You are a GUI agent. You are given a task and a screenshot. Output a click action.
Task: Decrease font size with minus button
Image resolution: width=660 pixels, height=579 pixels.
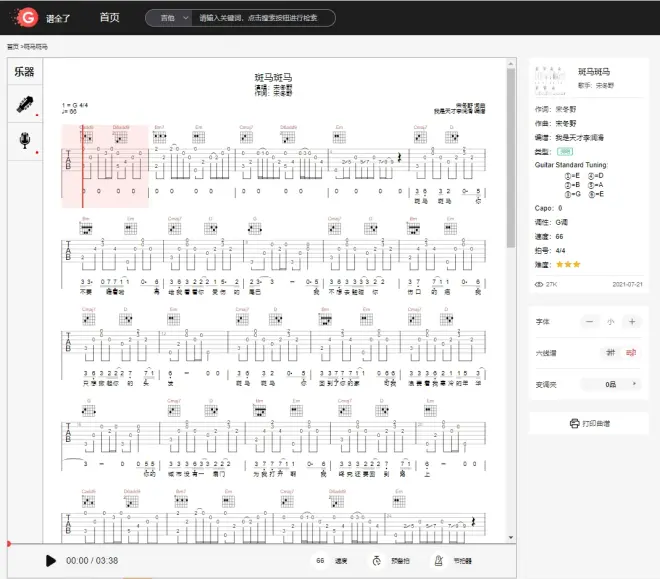(x=587, y=321)
